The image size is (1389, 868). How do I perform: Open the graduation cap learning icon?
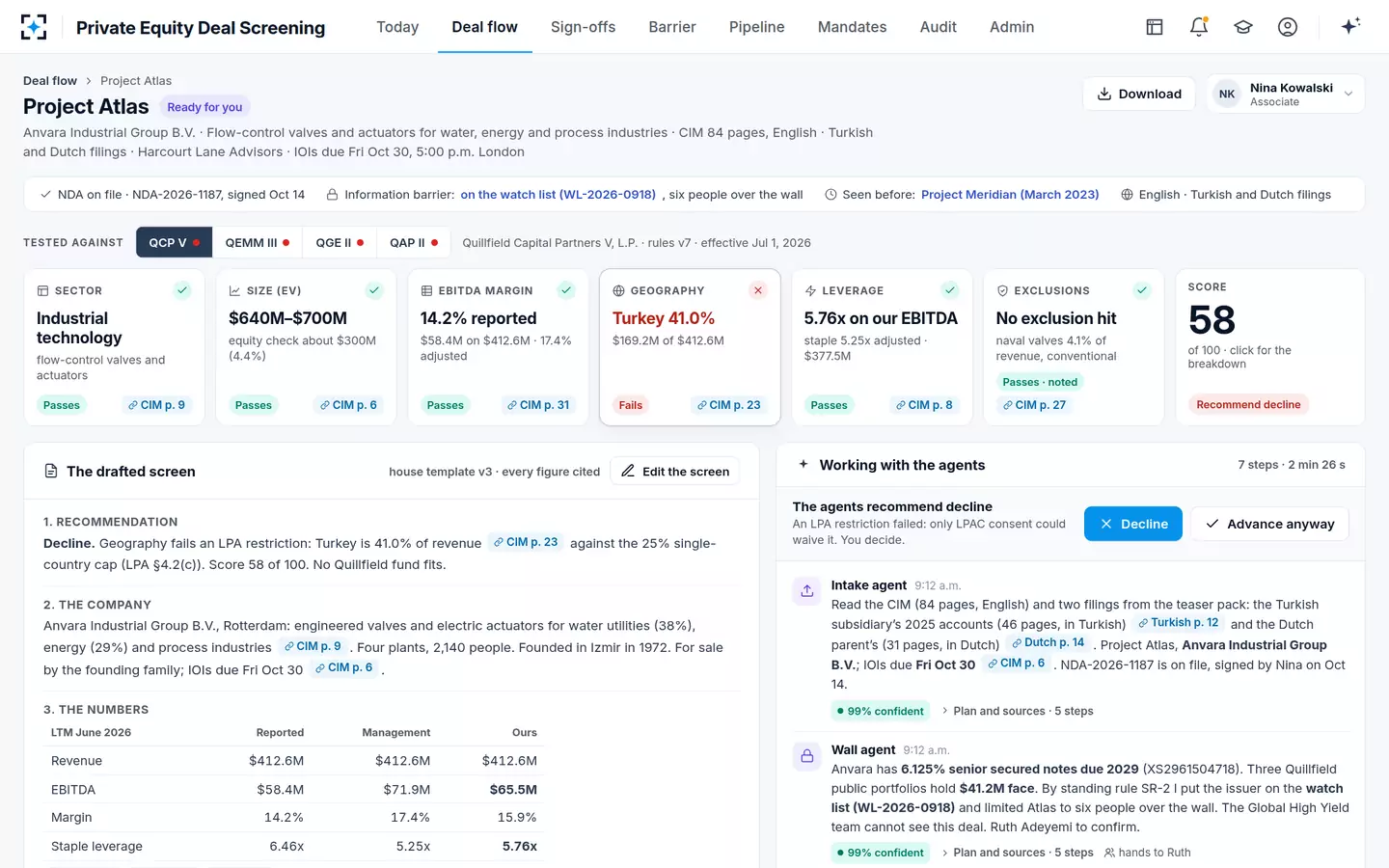(1243, 27)
